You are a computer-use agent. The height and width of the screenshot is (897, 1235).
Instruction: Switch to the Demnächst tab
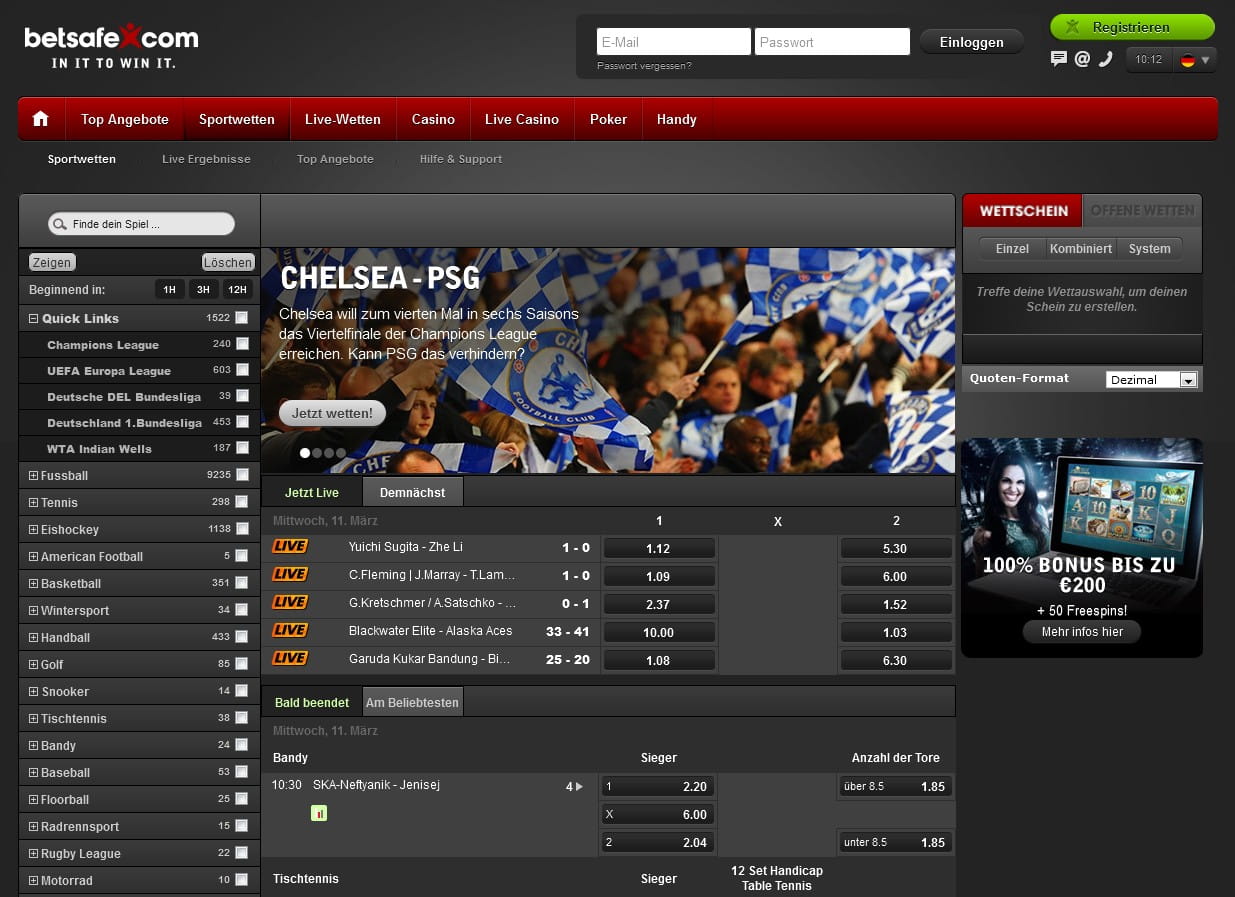tap(412, 492)
